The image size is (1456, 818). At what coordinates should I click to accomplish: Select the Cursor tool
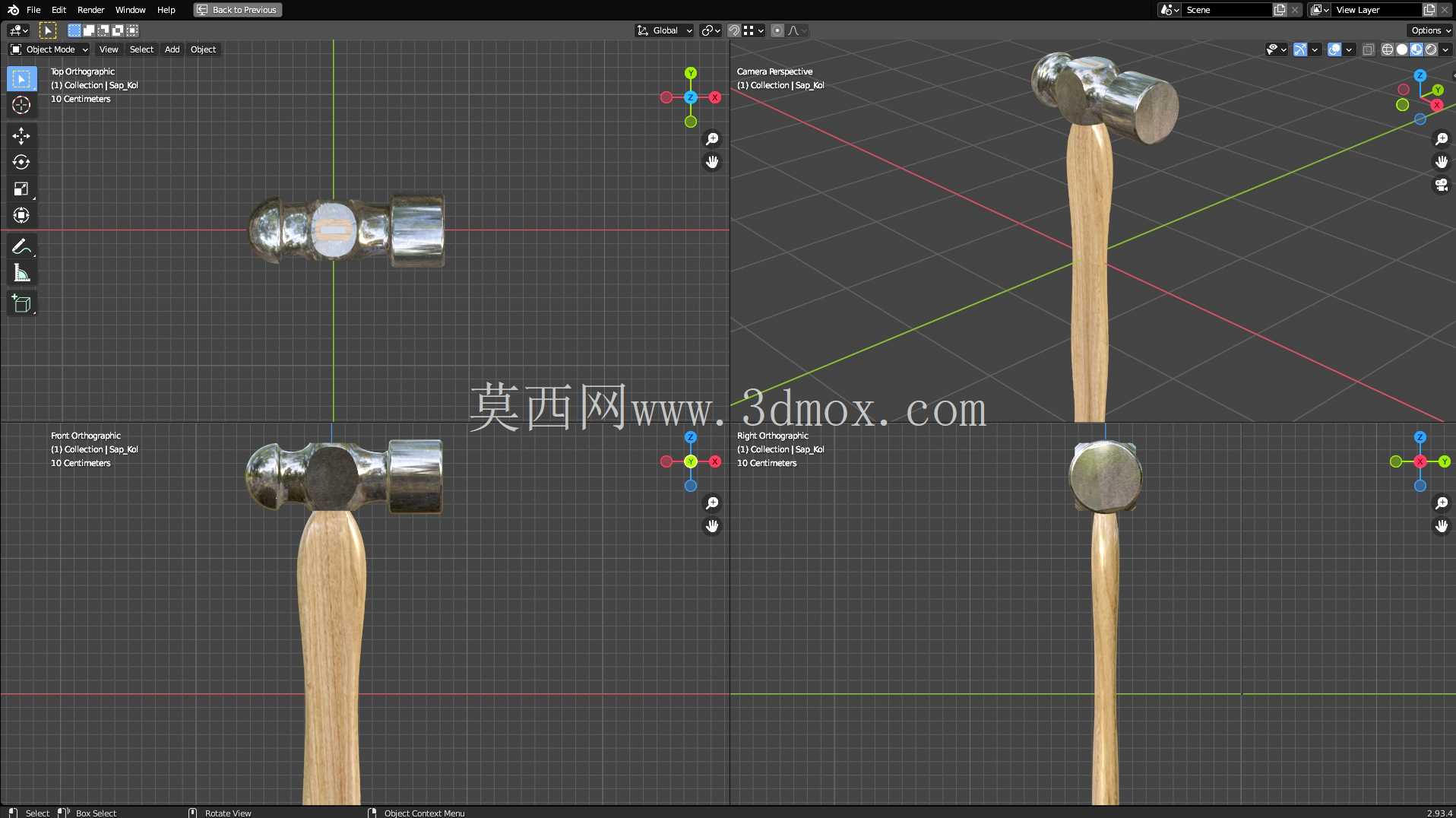[x=21, y=105]
